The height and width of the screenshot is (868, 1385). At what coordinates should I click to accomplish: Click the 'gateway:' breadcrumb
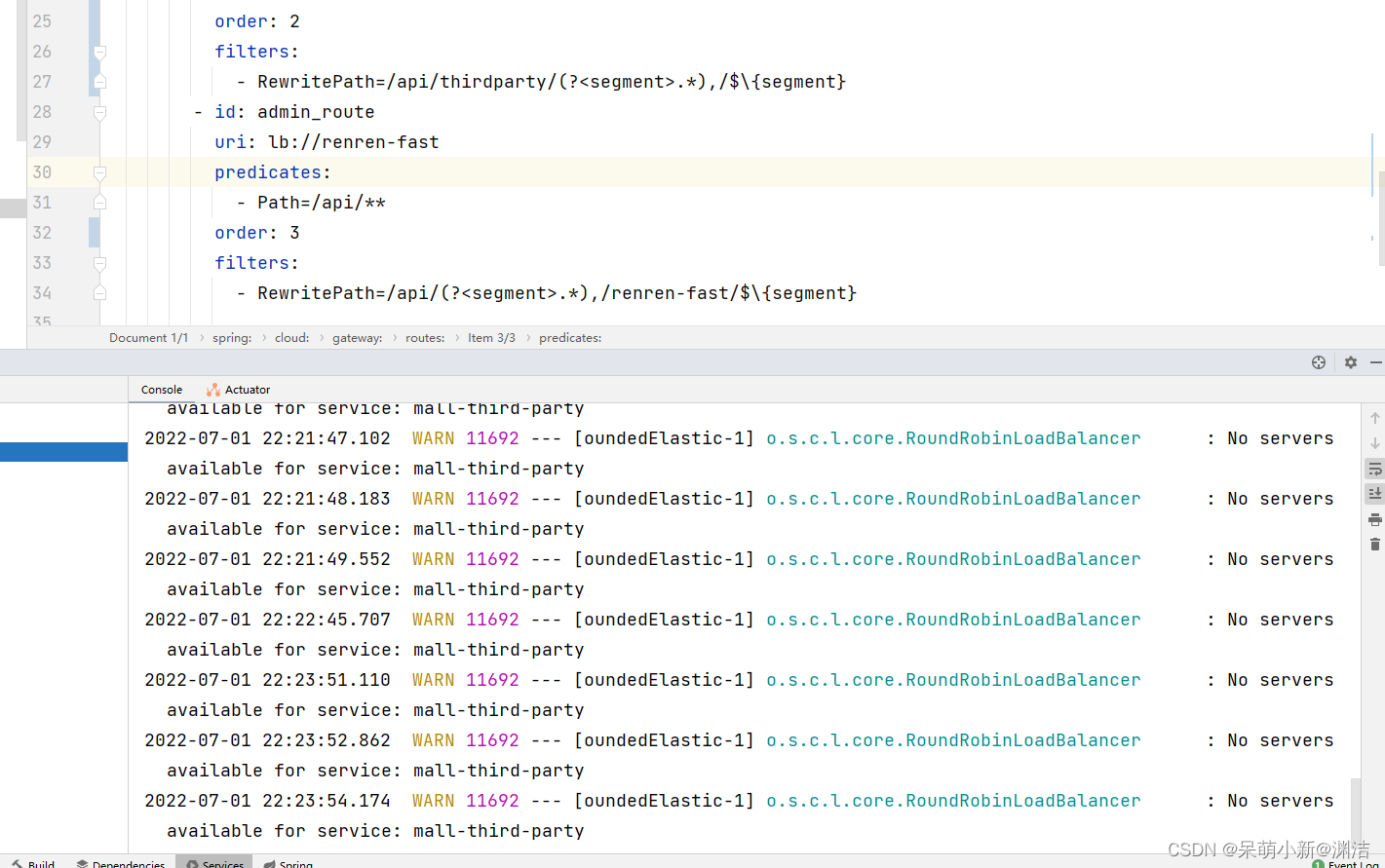(x=358, y=338)
